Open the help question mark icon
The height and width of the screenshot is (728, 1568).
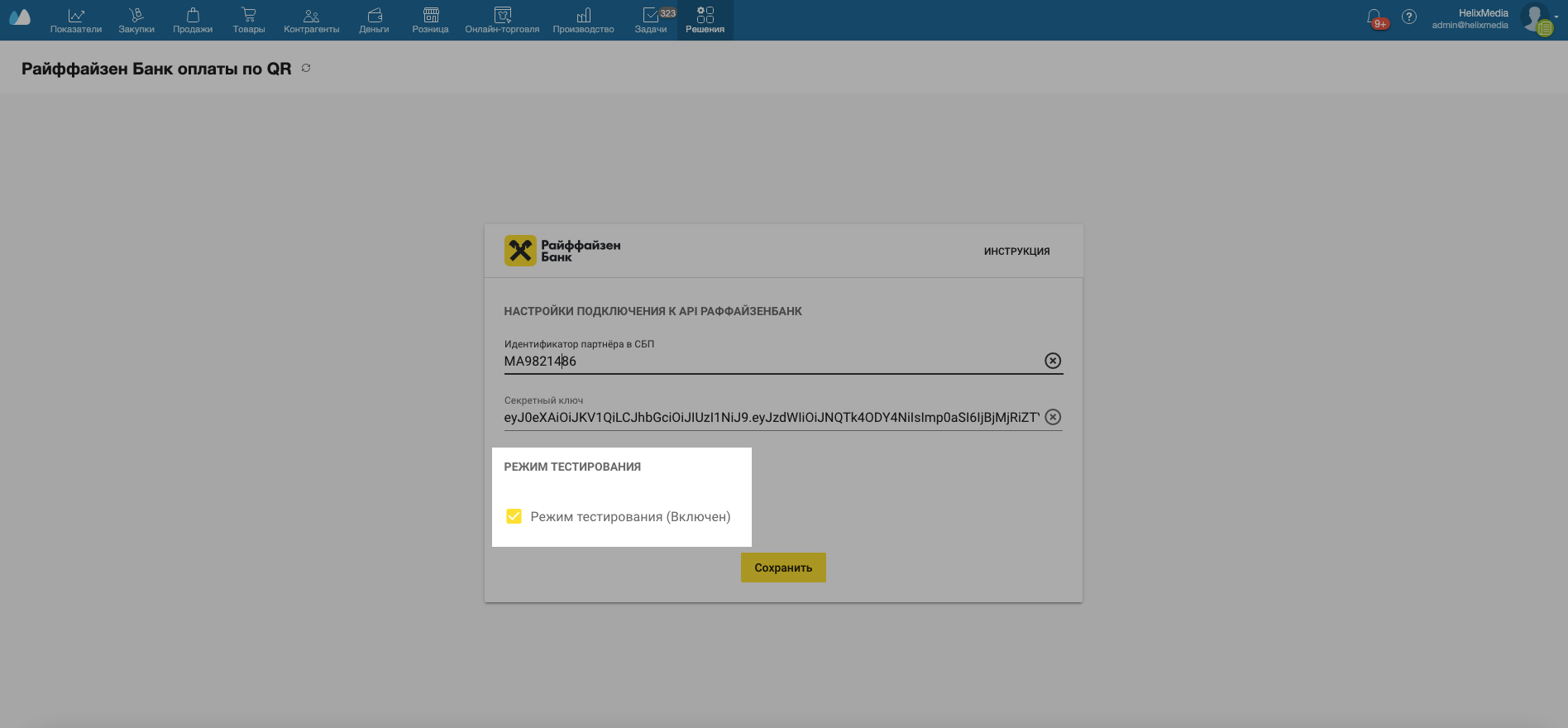coord(1409,17)
